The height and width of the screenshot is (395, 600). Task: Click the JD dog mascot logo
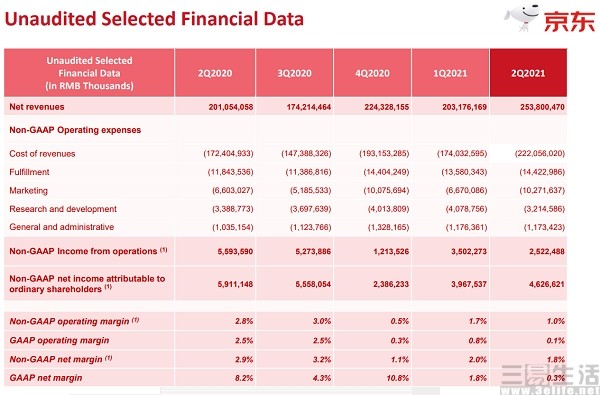tap(521, 17)
